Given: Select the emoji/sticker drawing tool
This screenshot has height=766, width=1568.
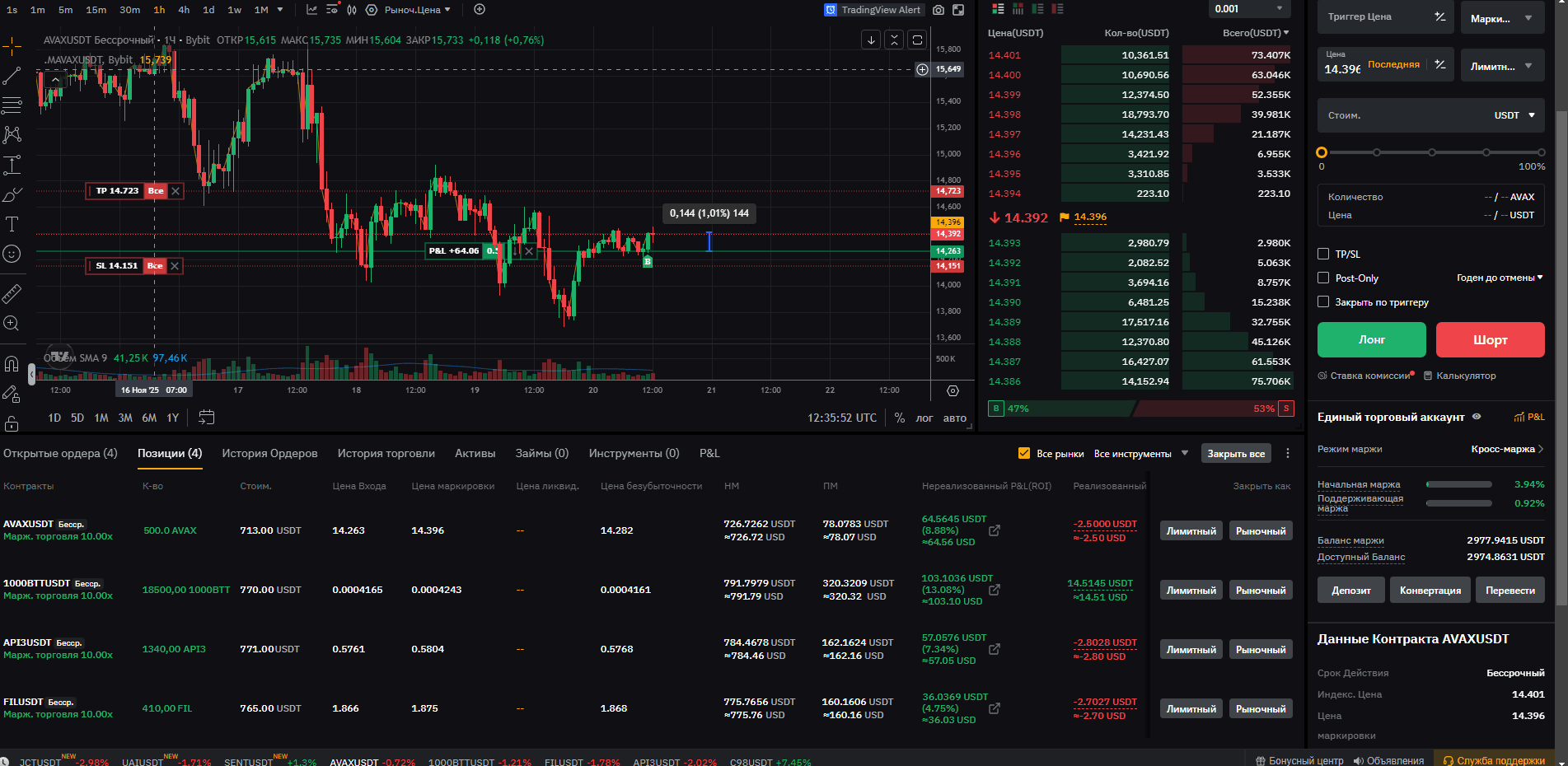Looking at the screenshot, I should tap(12, 254).
